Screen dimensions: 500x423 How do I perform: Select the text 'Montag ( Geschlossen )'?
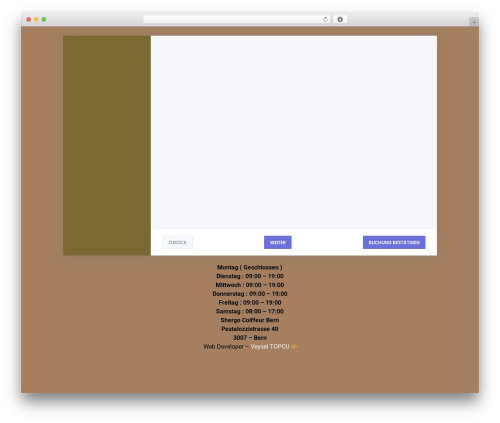tap(250, 267)
